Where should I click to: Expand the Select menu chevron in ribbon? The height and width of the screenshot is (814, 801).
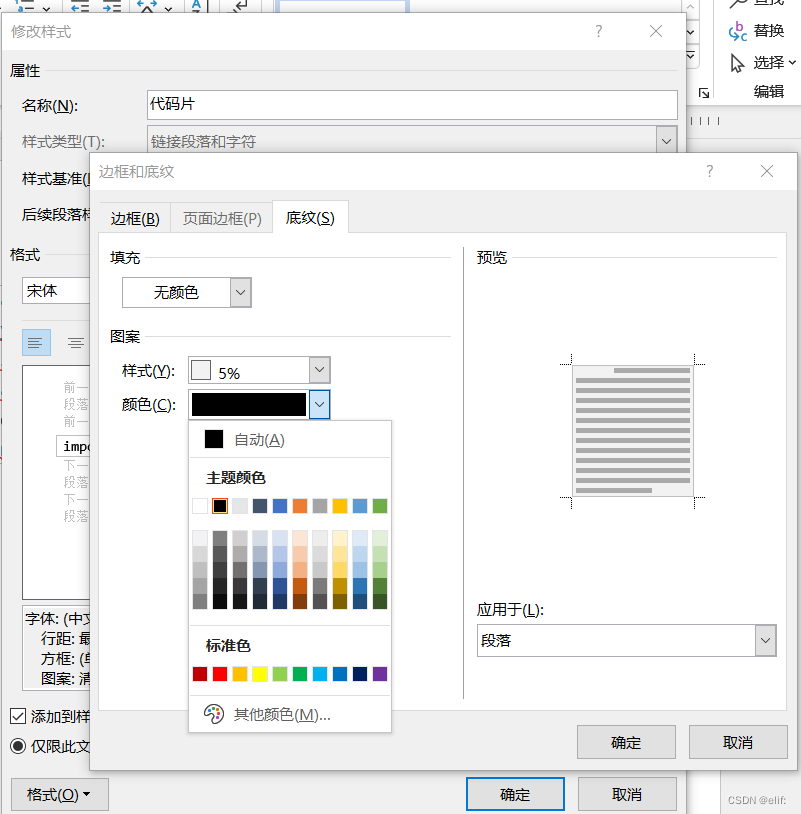(x=792, y=63)
